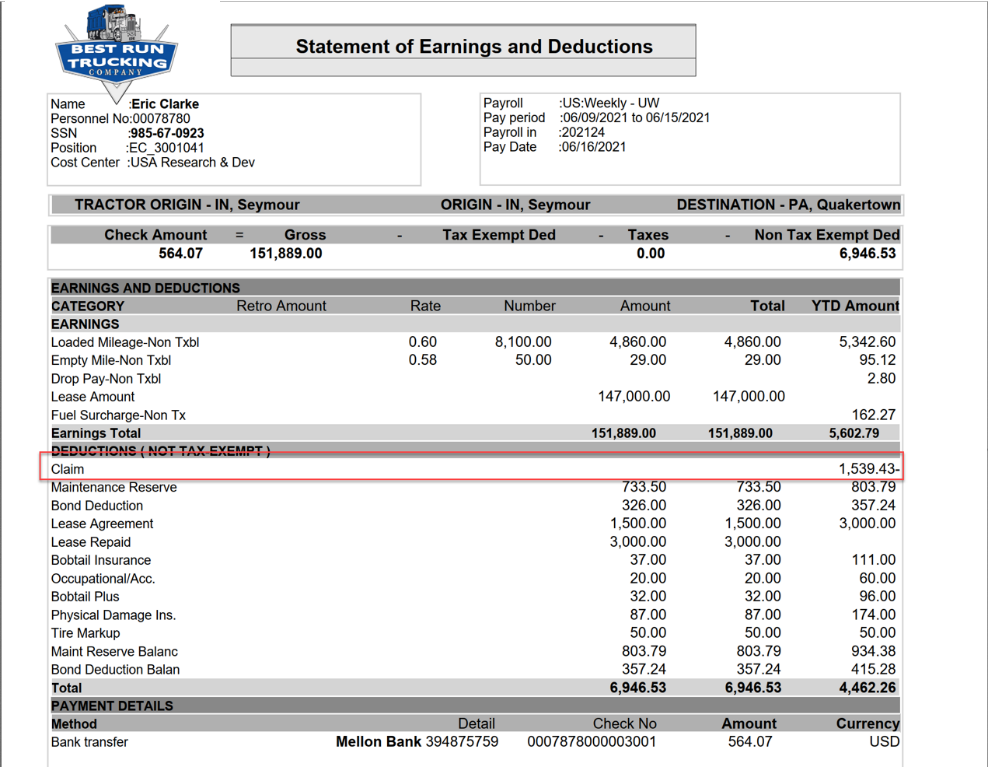Click the 'Tax Exempt Ded' header
The image size is (988, 767).
[499, 235]
